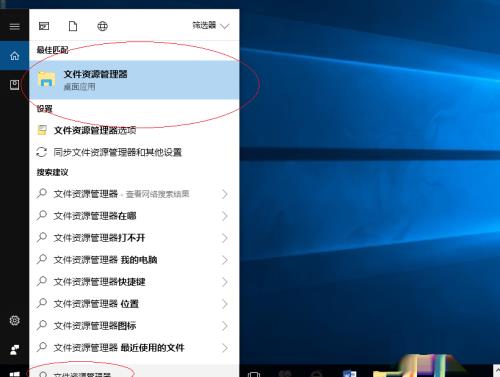Expand arrow for 最近使用的文件 suggestion
This screenshot has height=377, width=500.
click(x=225, y=348)
